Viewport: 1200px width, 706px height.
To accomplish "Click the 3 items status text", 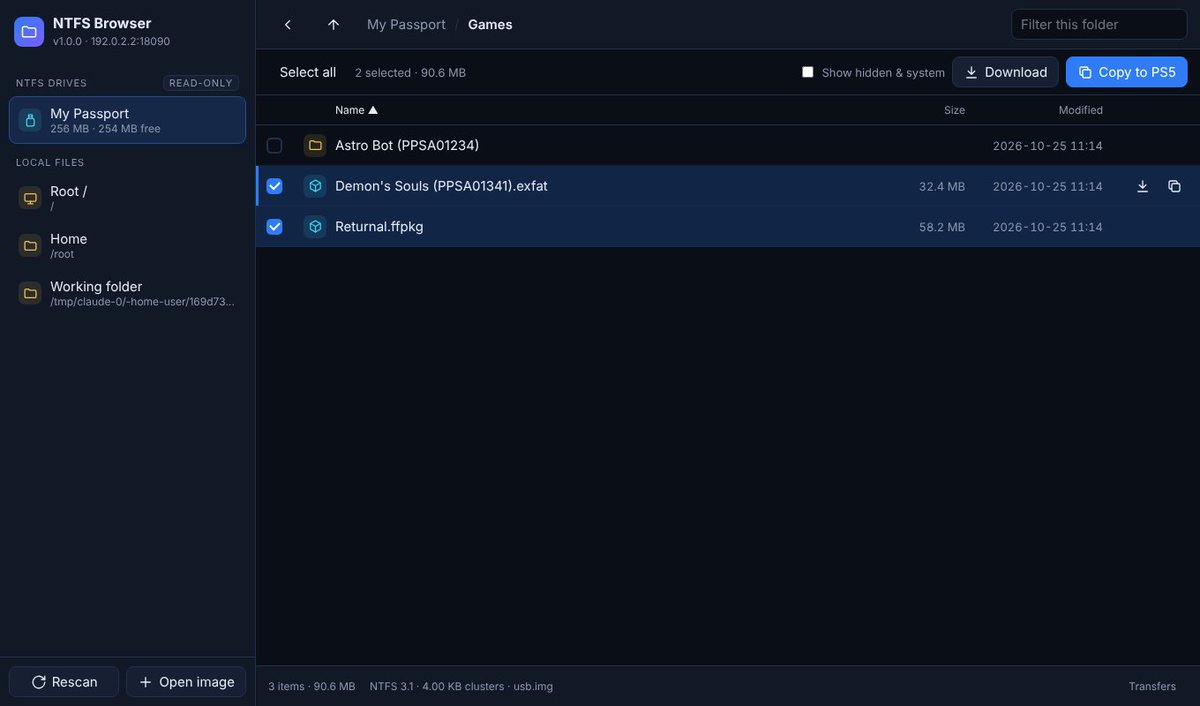I will (312, 686).
